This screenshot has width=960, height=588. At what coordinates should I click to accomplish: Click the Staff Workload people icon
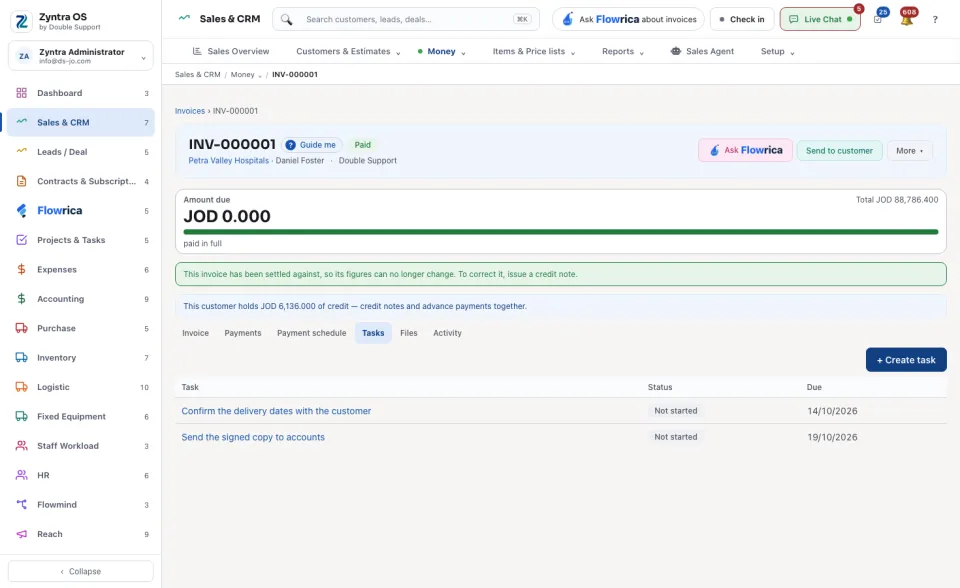tap(21, 446)
